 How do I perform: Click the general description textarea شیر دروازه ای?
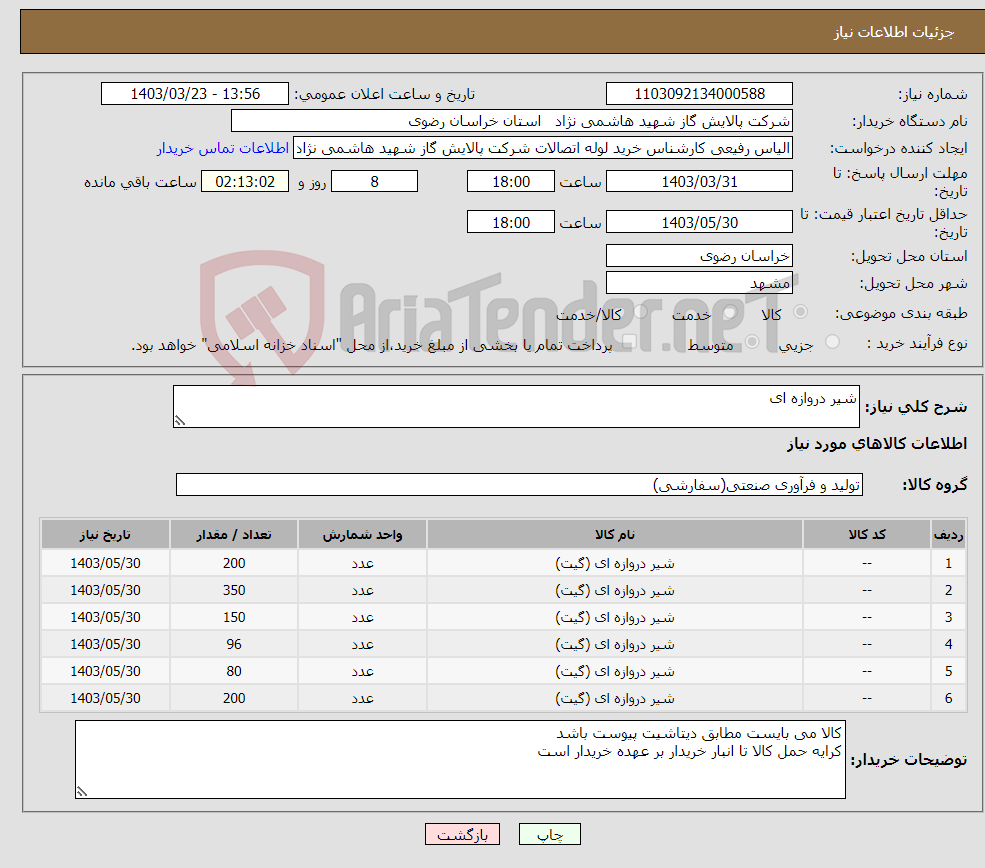(516, 406)
